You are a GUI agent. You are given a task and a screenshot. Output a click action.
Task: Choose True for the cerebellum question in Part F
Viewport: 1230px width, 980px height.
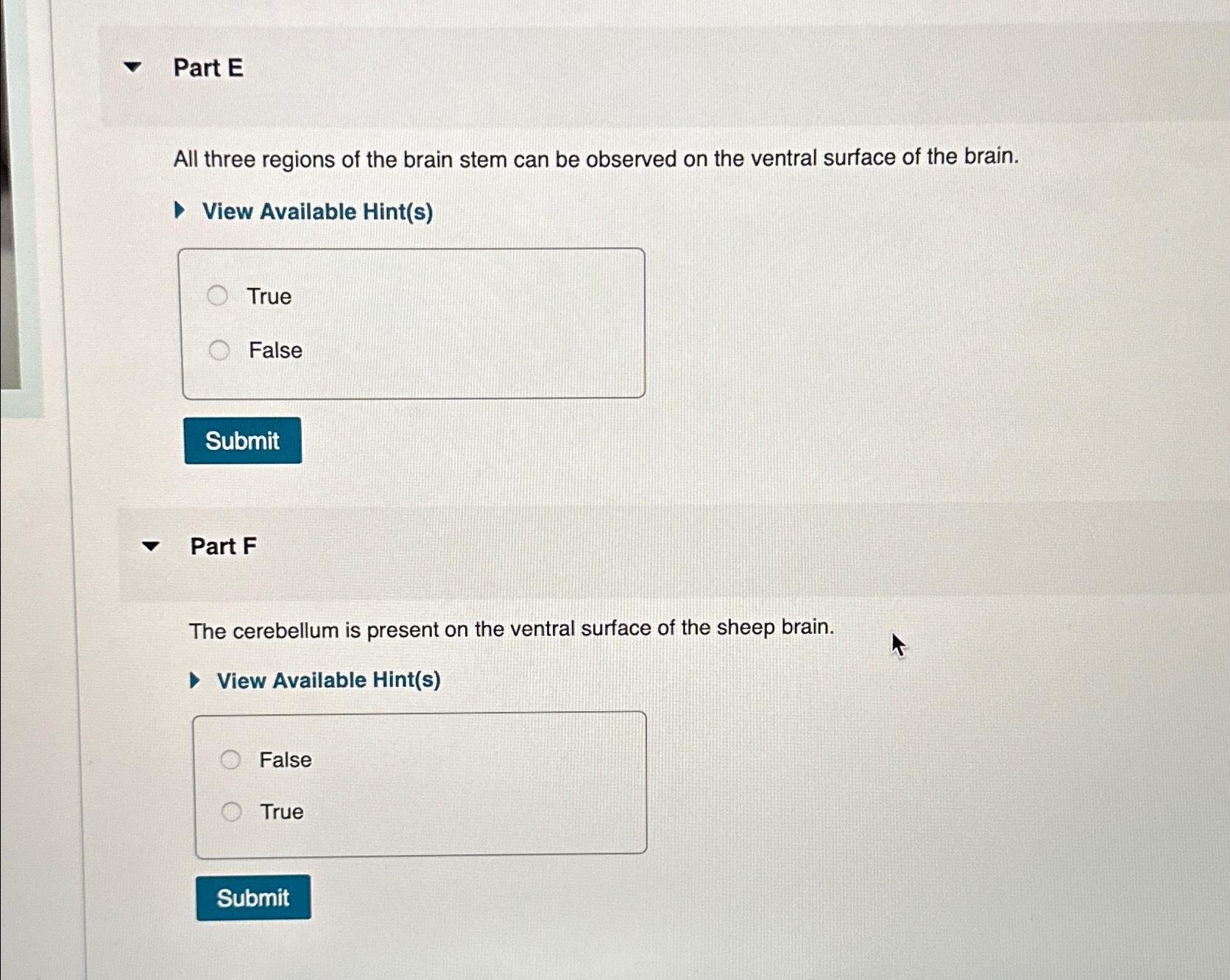pos(232,811)
